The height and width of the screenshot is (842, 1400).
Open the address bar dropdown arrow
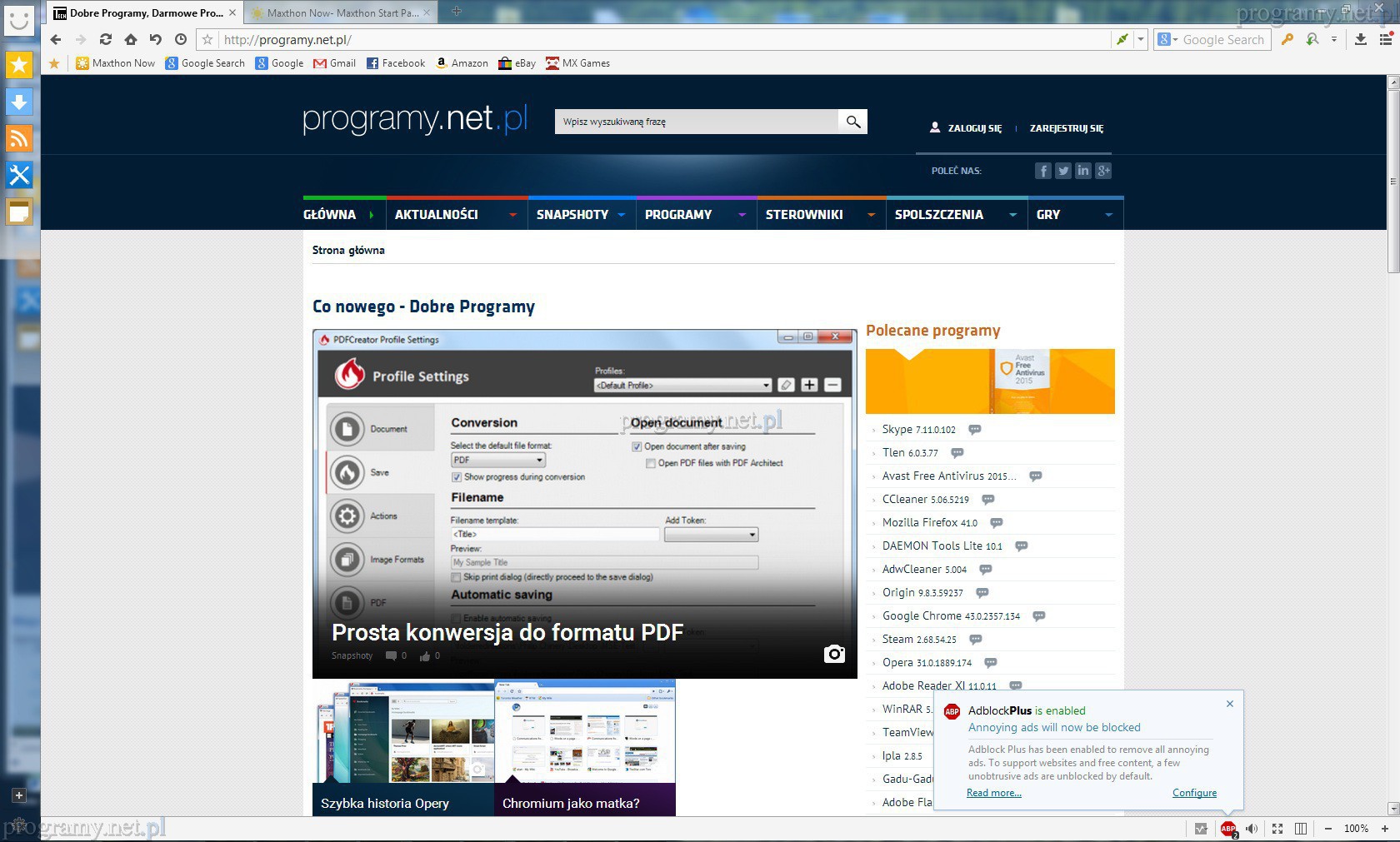(1141, 39)
